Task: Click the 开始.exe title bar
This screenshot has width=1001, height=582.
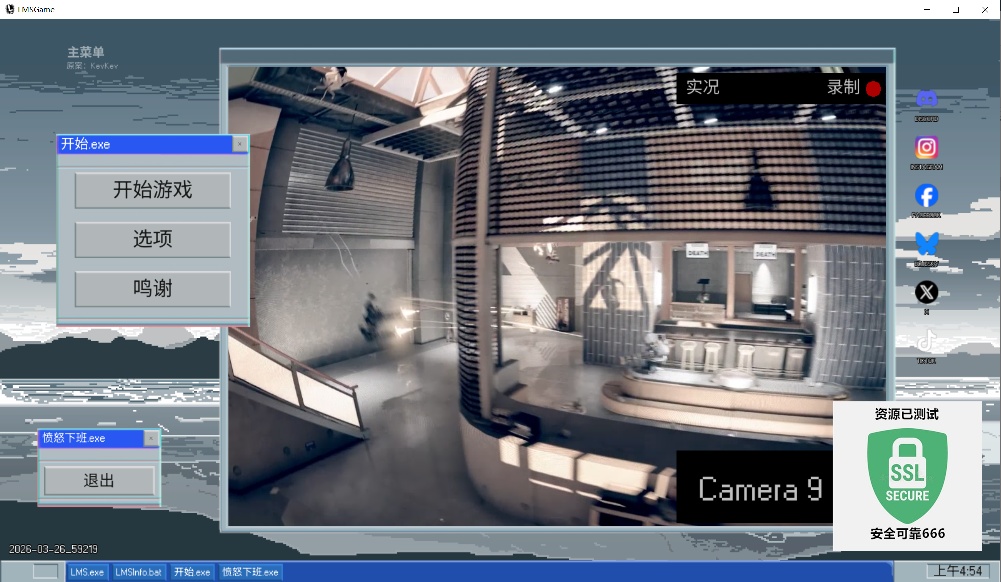Action: coord(144,144)
